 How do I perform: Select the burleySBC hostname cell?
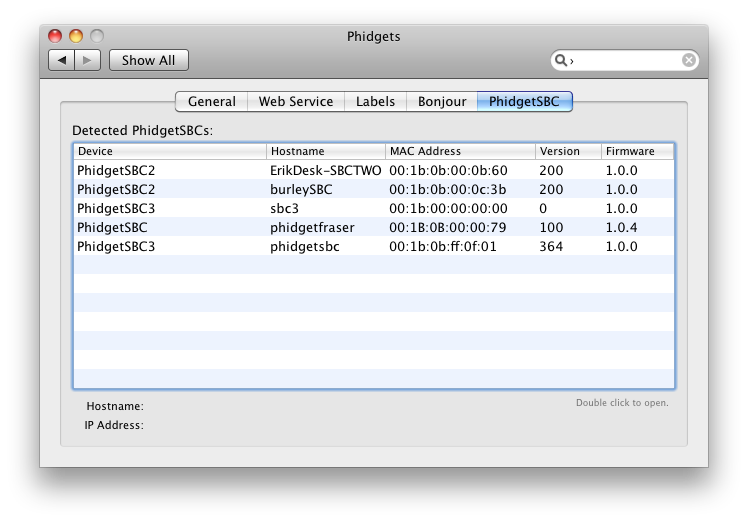[x=301, y=189]
